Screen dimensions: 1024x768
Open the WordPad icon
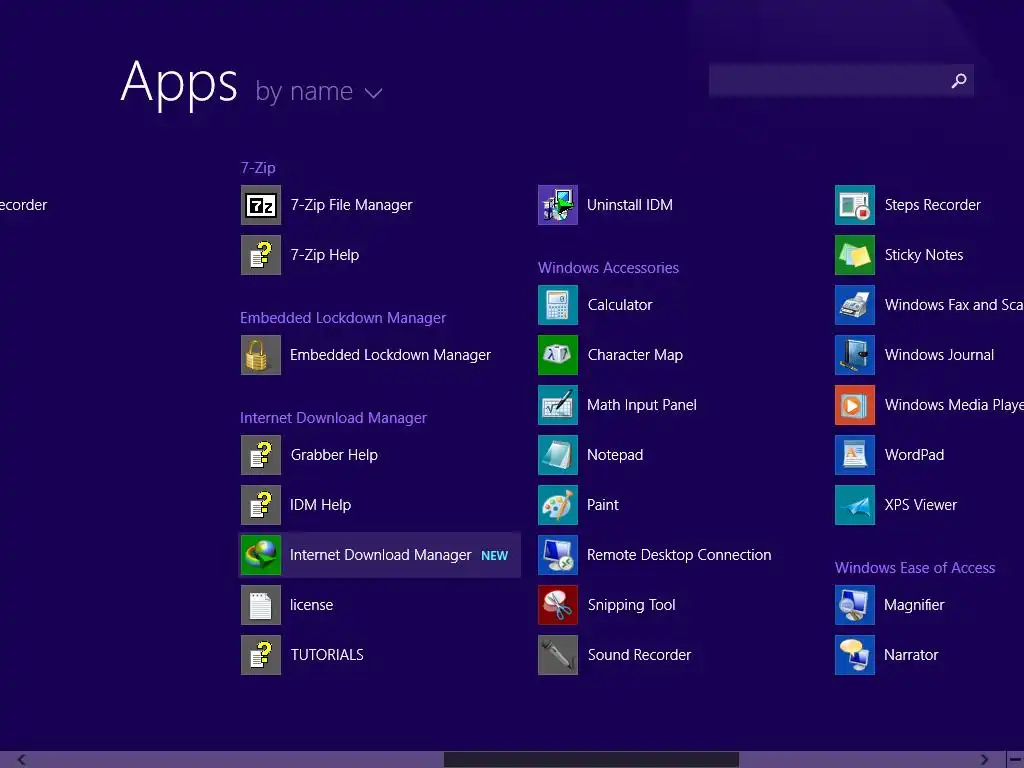(855, 455)
